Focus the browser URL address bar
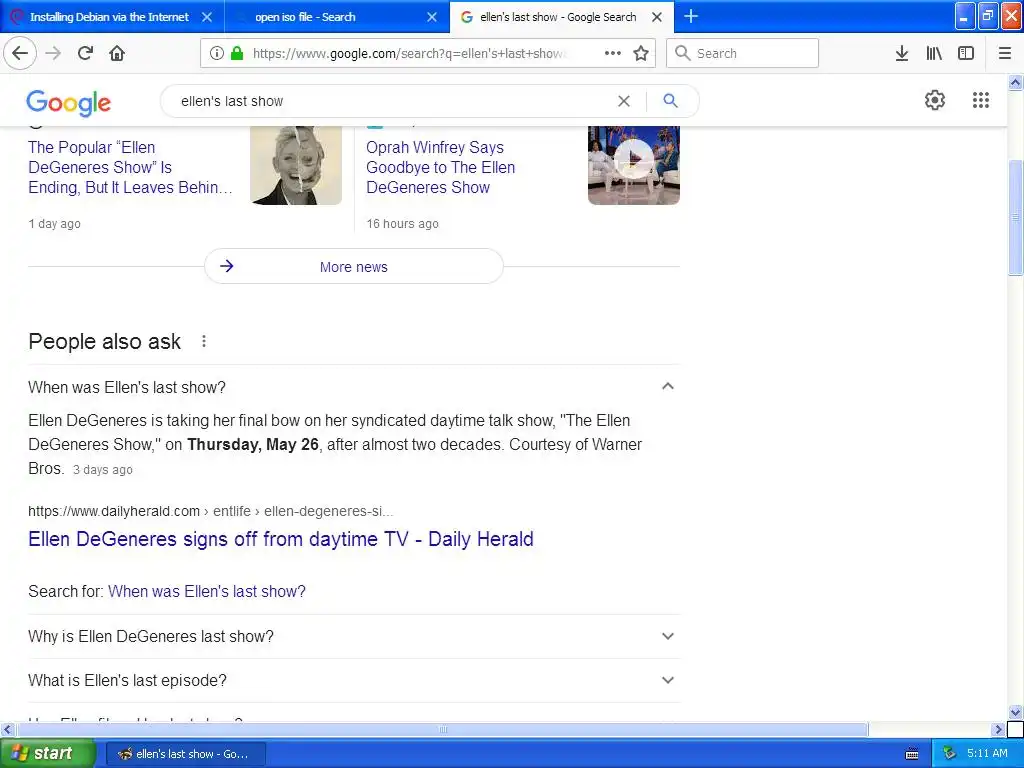Image resolution: width=1024 pixels, height=768 pixels. coord(408,53)
